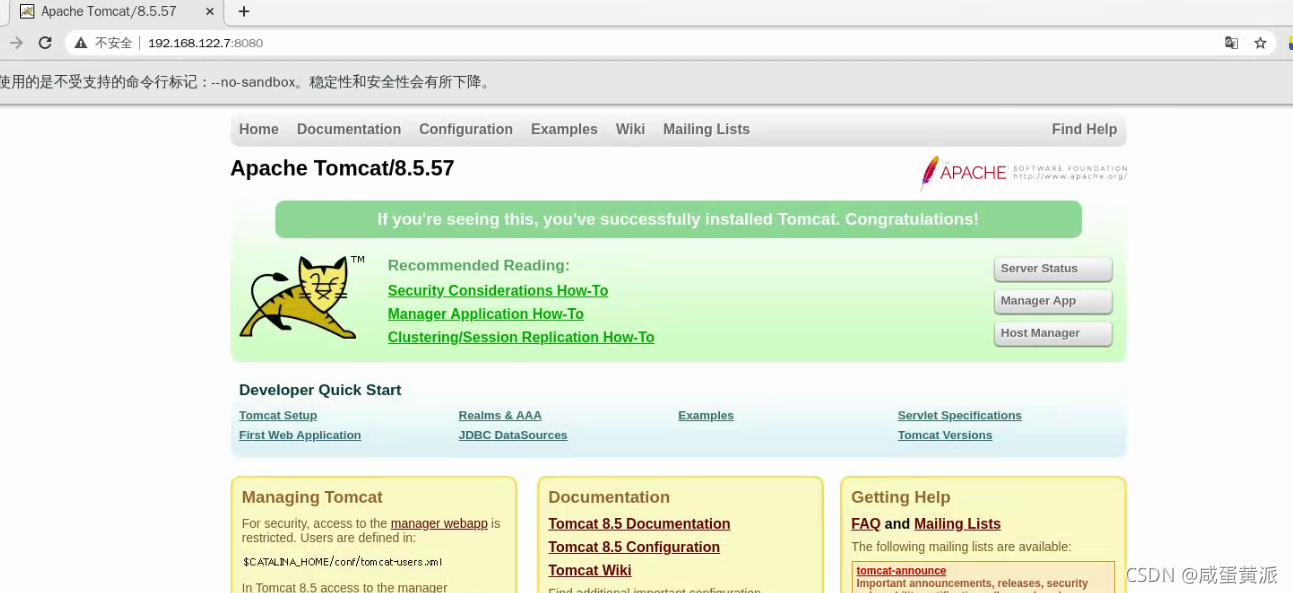
Task: Open the Documentation nav item
Action: [349, 129]
